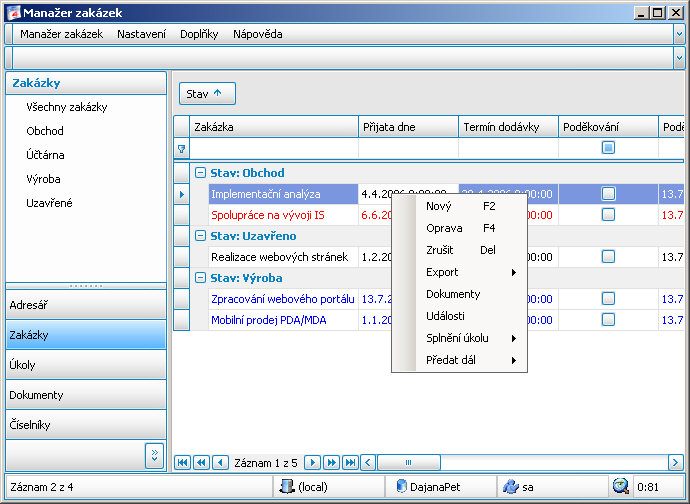Click the app icon in title bar
Viewport: 690px width, 504px height.
tap(14, 13)
